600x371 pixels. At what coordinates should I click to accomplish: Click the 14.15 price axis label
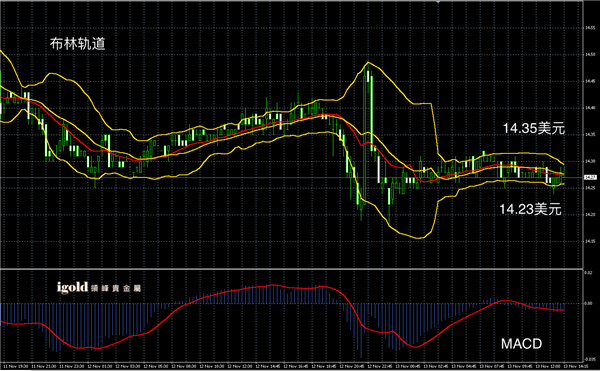coord(590,241)
